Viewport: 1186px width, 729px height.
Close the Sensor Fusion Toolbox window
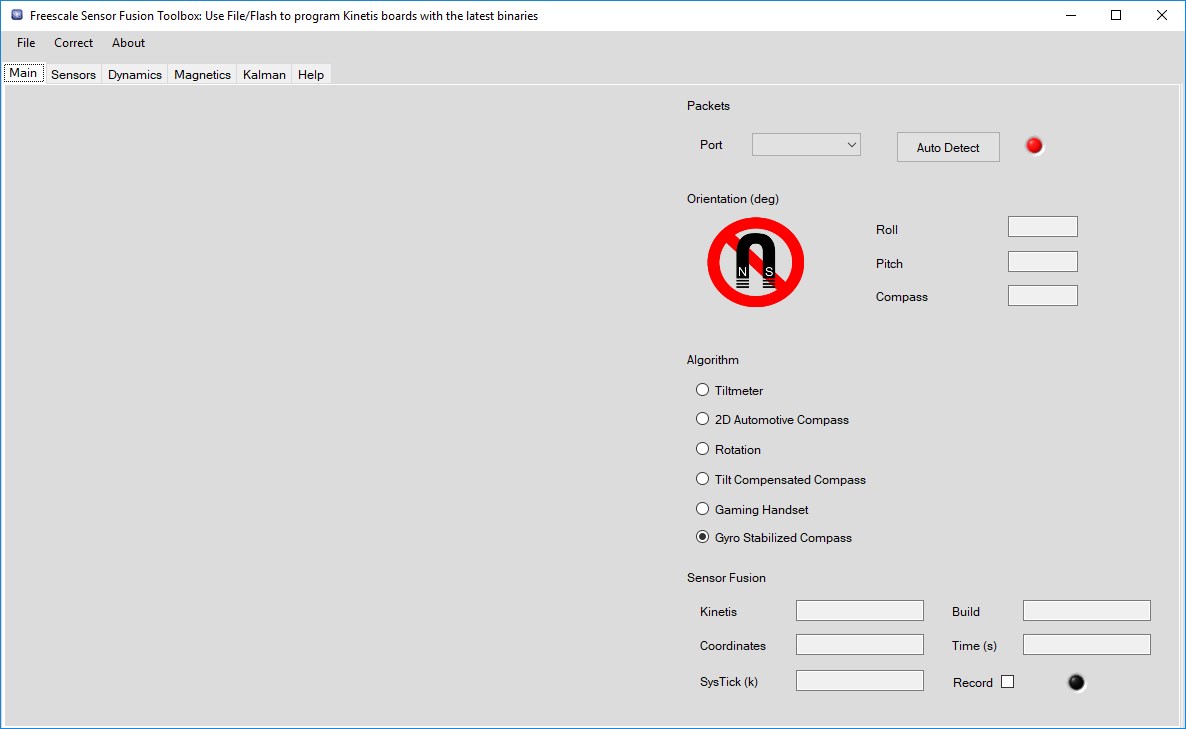(1162, 15)
